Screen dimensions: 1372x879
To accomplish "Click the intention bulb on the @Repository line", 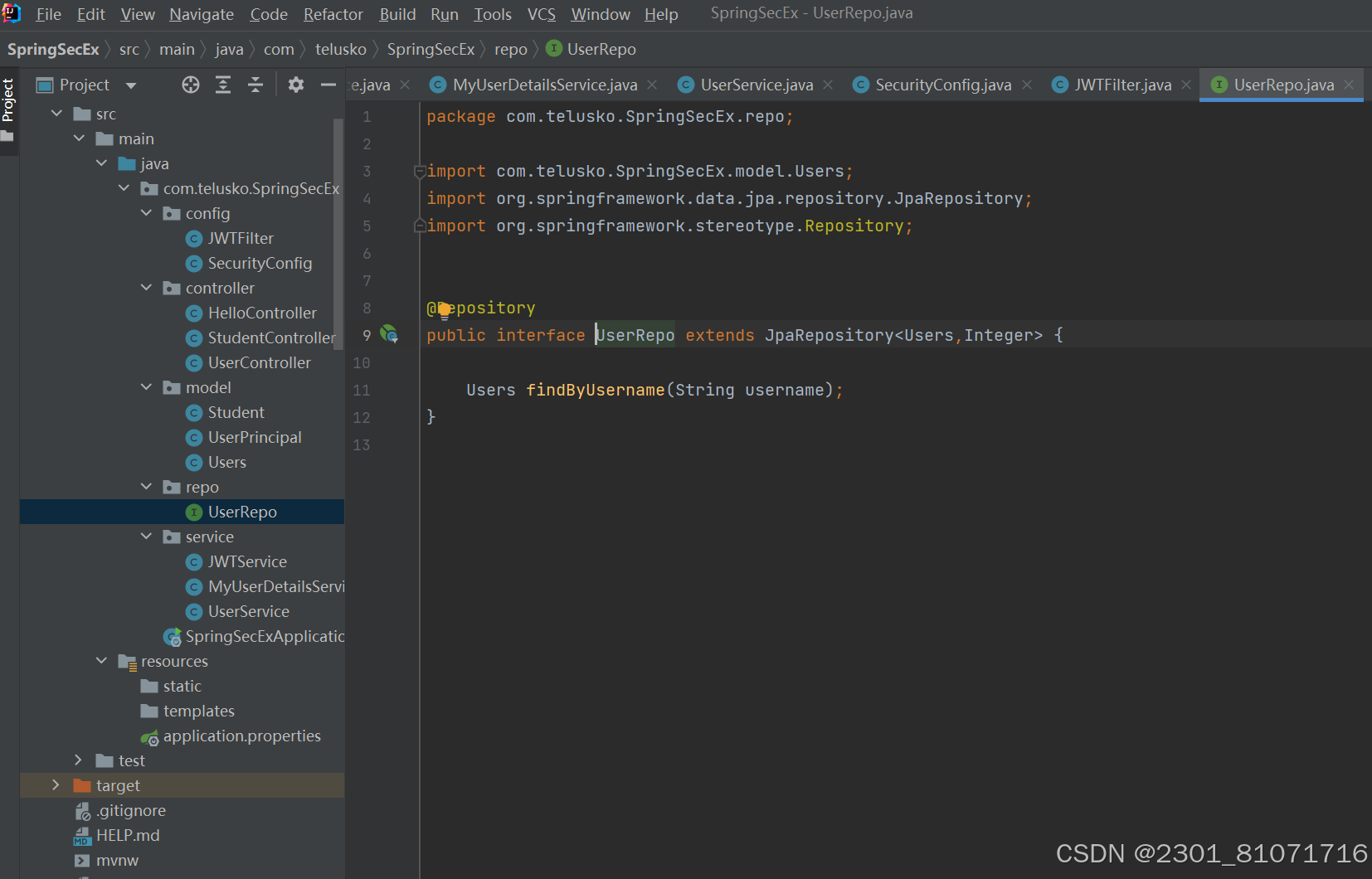I will [x=445, y=308].
